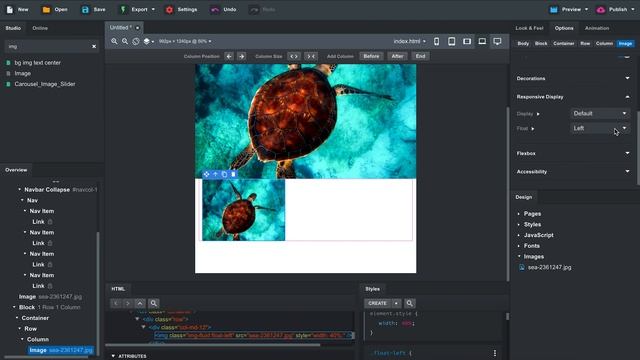
Task: Shrink column size with narrow icon
Action: click(311, 56)
